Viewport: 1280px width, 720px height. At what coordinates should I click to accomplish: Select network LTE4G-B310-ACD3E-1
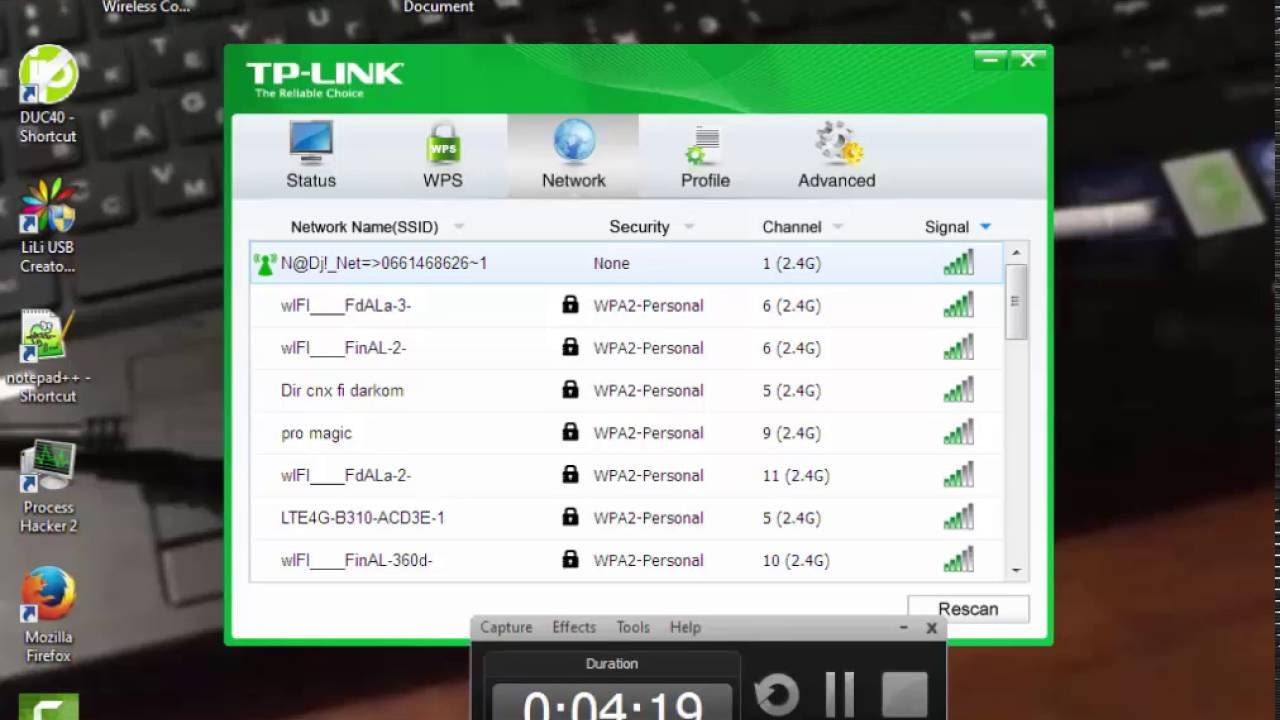pos(626,518)
